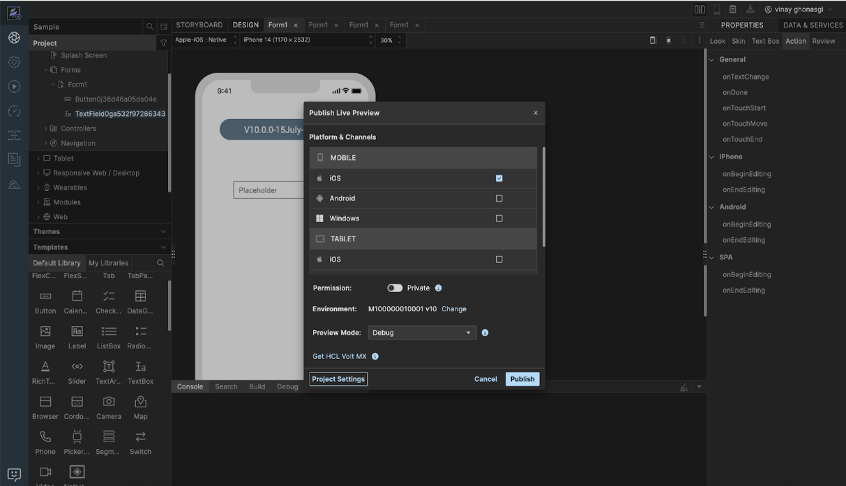
Task: Click the Publish button
Action: 522,379
